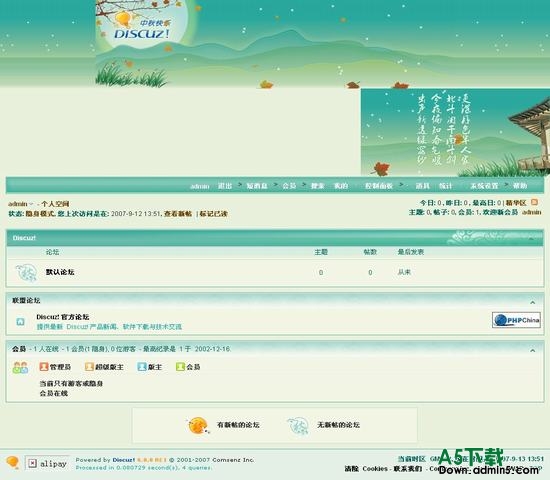Viewport: 550px width, 480px height.
Task: Open the 默认论坛 forum
Action: point(60,272)
